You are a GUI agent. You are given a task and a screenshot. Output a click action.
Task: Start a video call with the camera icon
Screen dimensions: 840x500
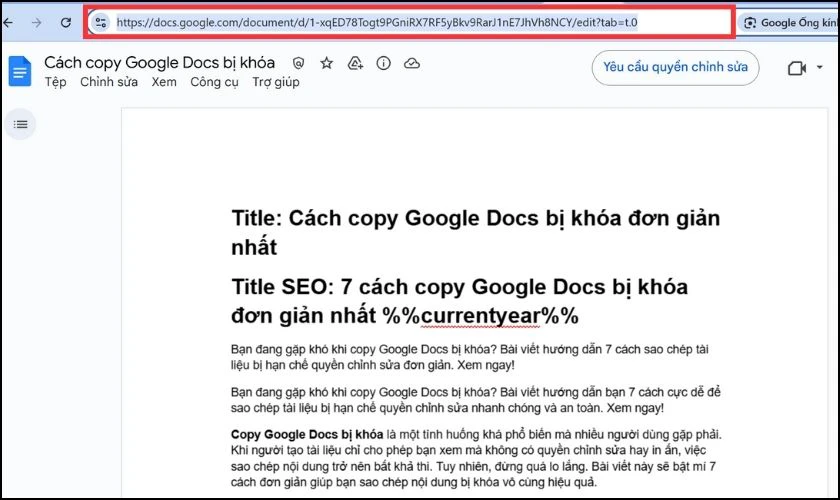pos(797,68)
